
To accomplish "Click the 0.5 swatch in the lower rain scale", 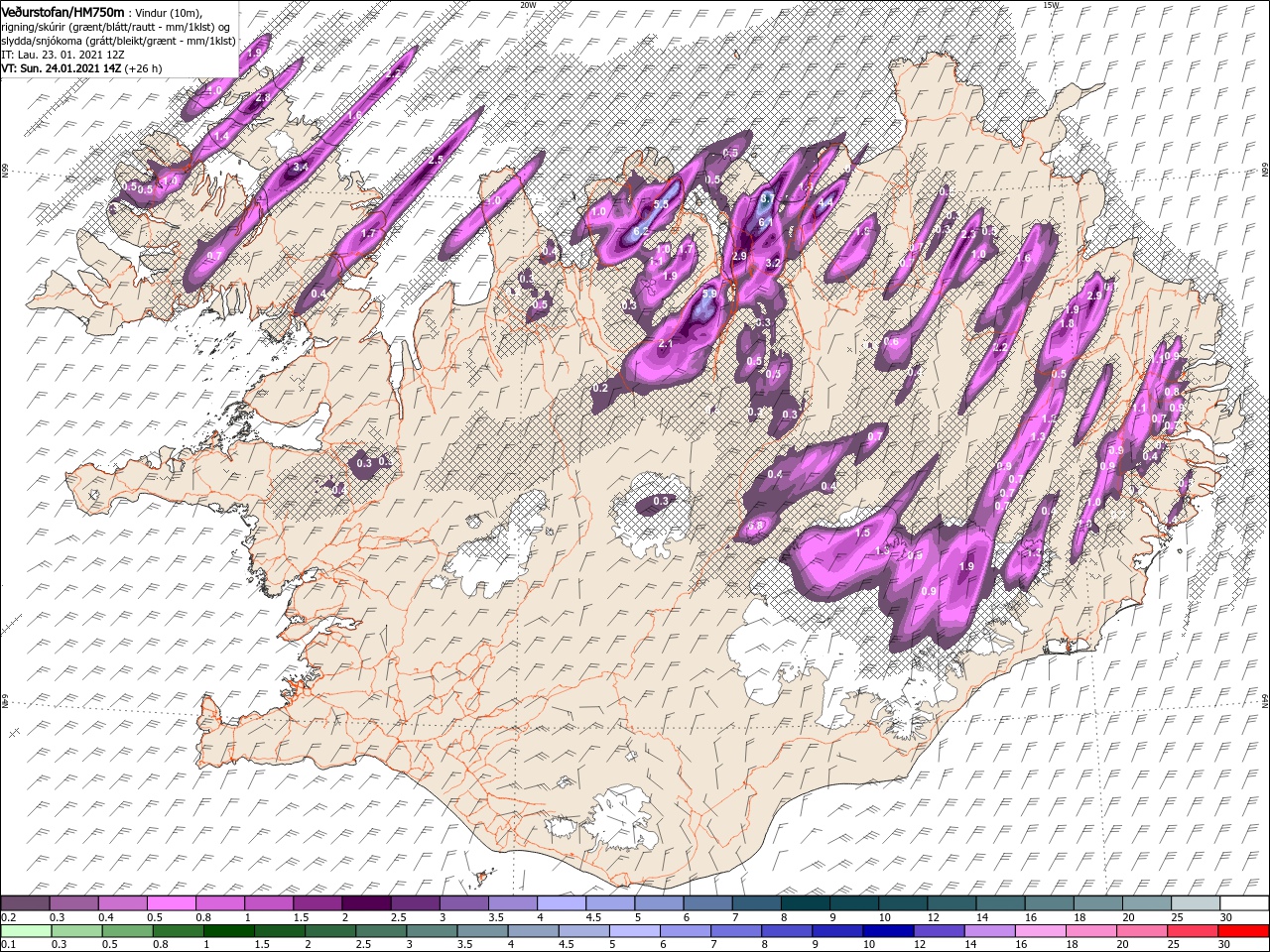I will click(126, 931).
